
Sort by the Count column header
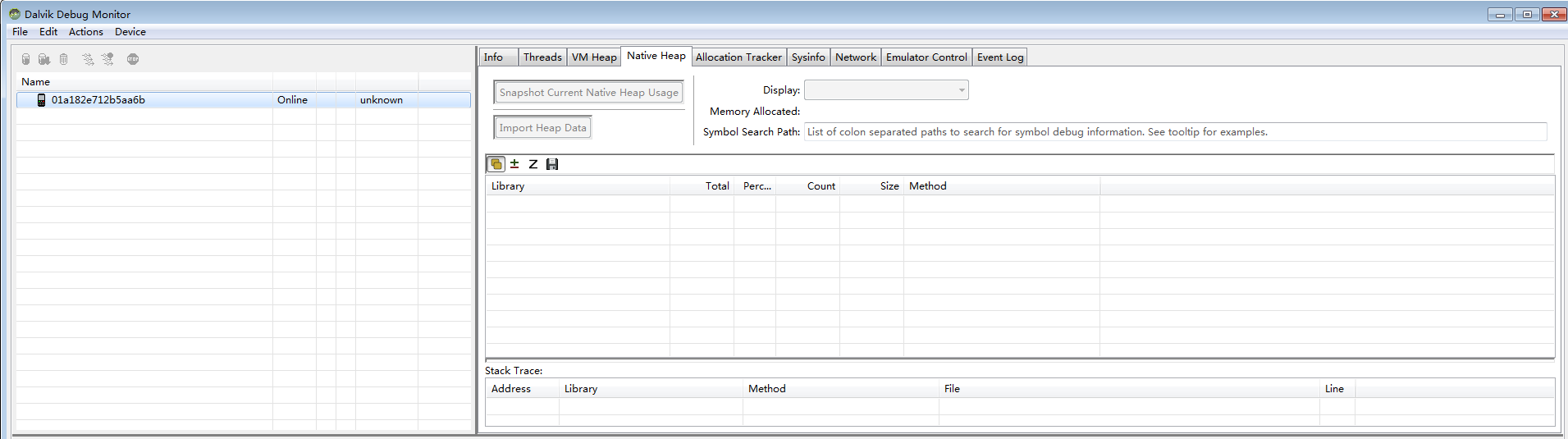tap(807, 186)
